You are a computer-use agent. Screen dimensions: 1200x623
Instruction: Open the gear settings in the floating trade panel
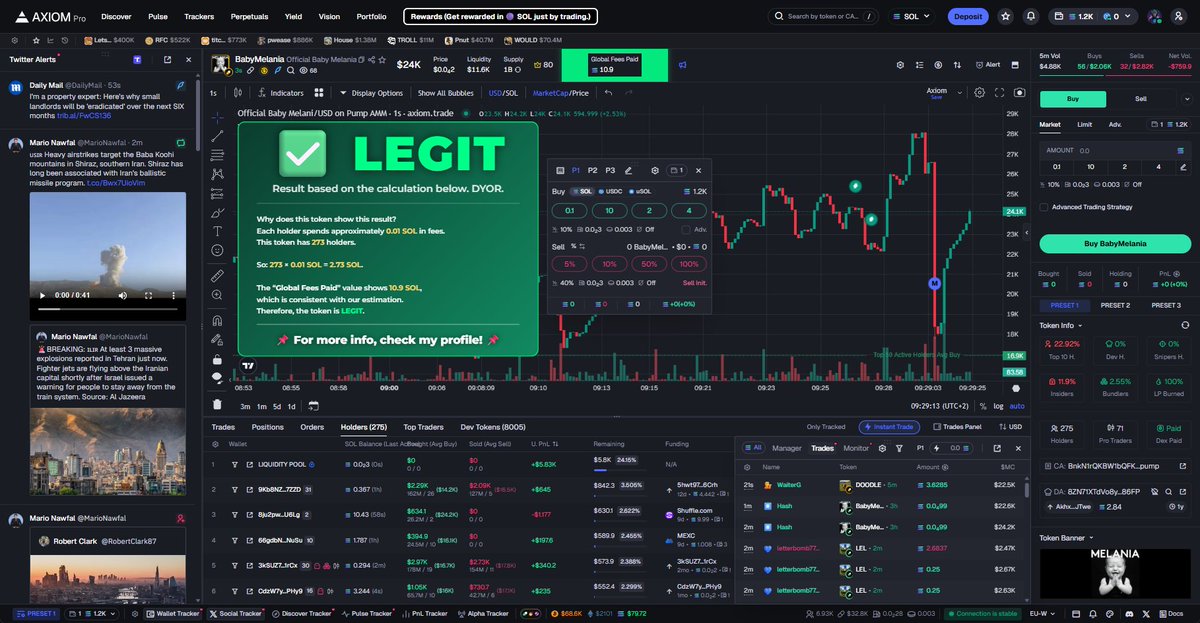point(655,171)
